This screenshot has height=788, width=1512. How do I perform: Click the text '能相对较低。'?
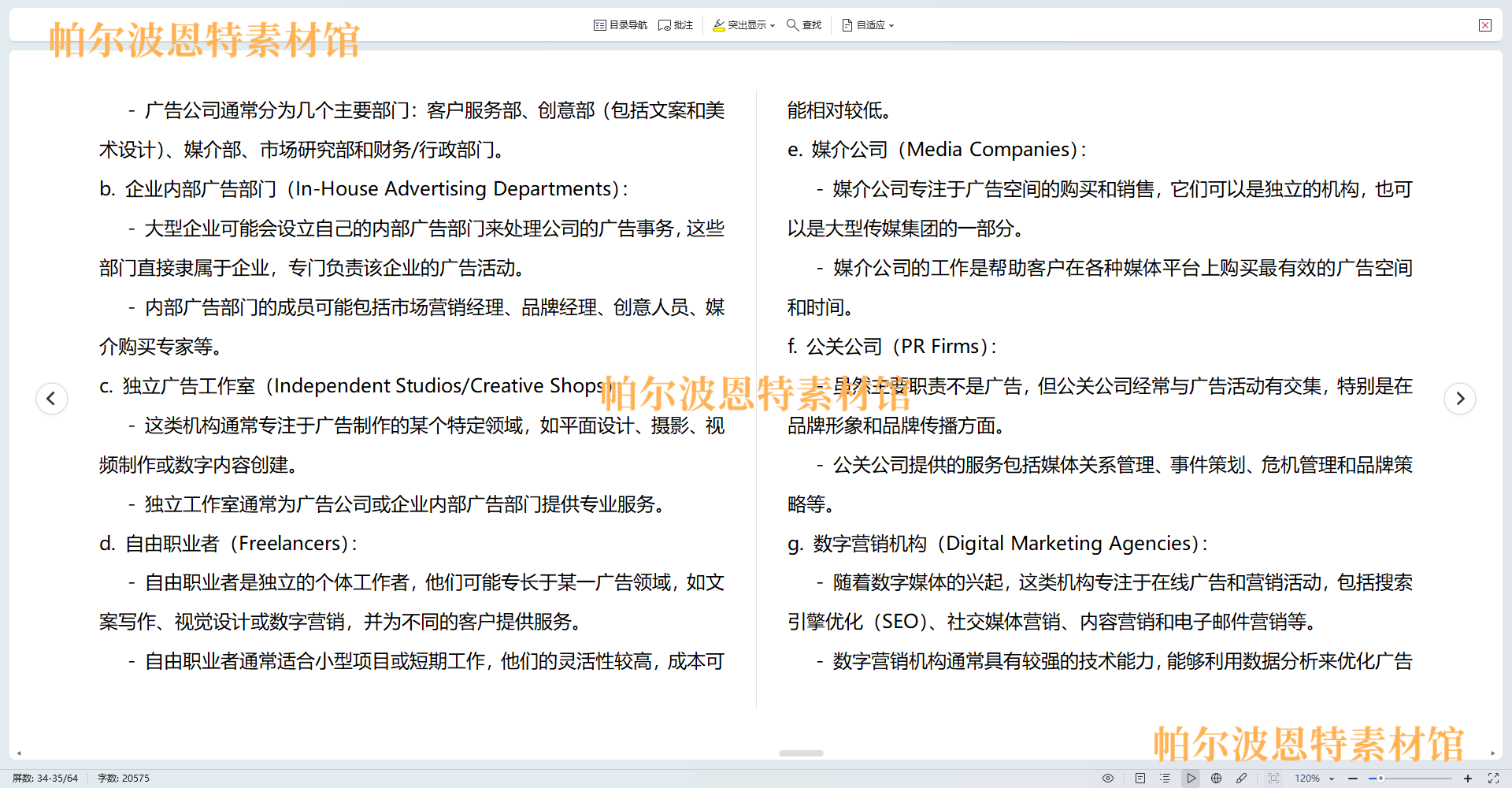(839, 110)
